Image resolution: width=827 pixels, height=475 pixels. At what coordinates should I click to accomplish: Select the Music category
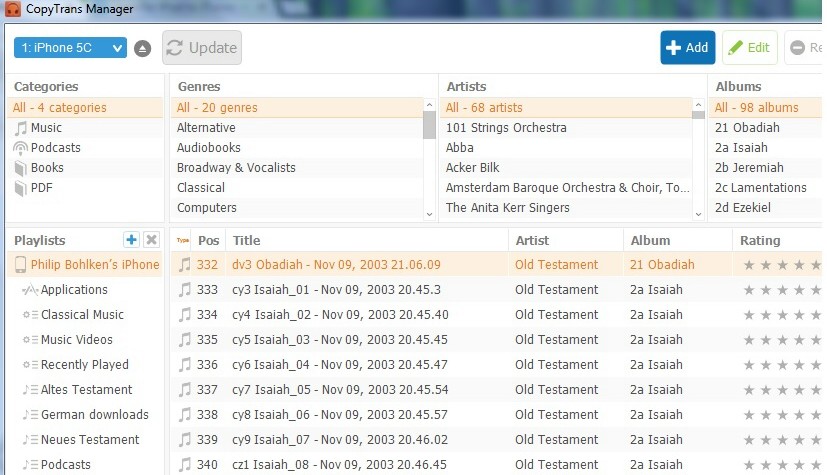[84, 128]
